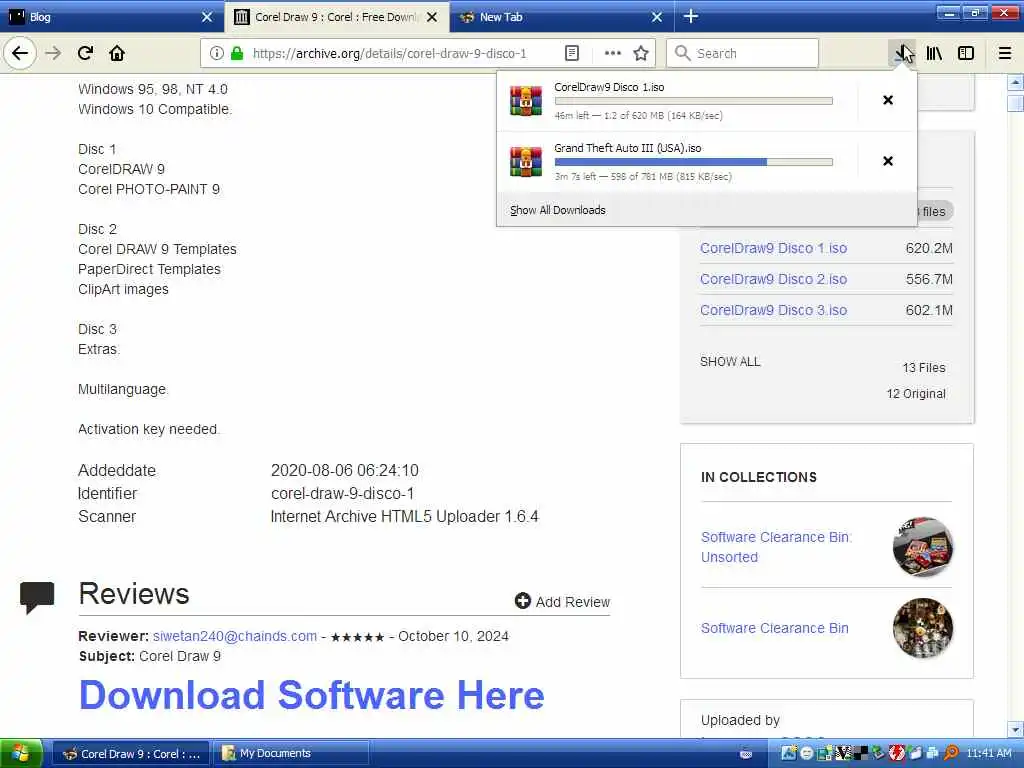Click the CorelDraw9 Disco 1.iso WinRAR icon
The height and width of the screenshot is (768, 1024).
(526, 101)
